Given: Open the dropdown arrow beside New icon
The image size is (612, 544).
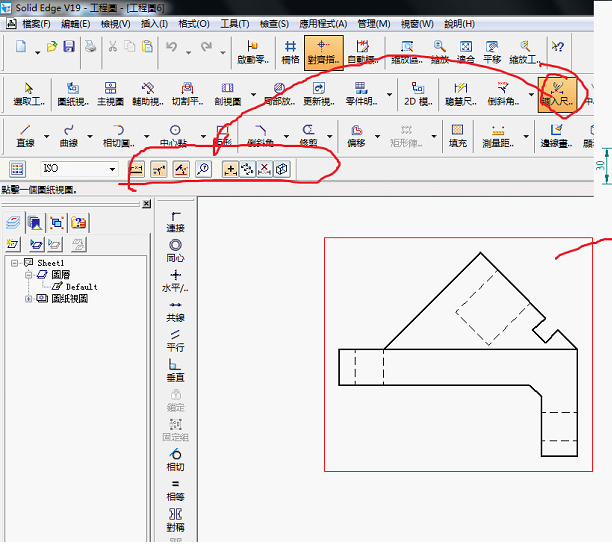Looking at the screenshot, I should click(x=37, y=52).
